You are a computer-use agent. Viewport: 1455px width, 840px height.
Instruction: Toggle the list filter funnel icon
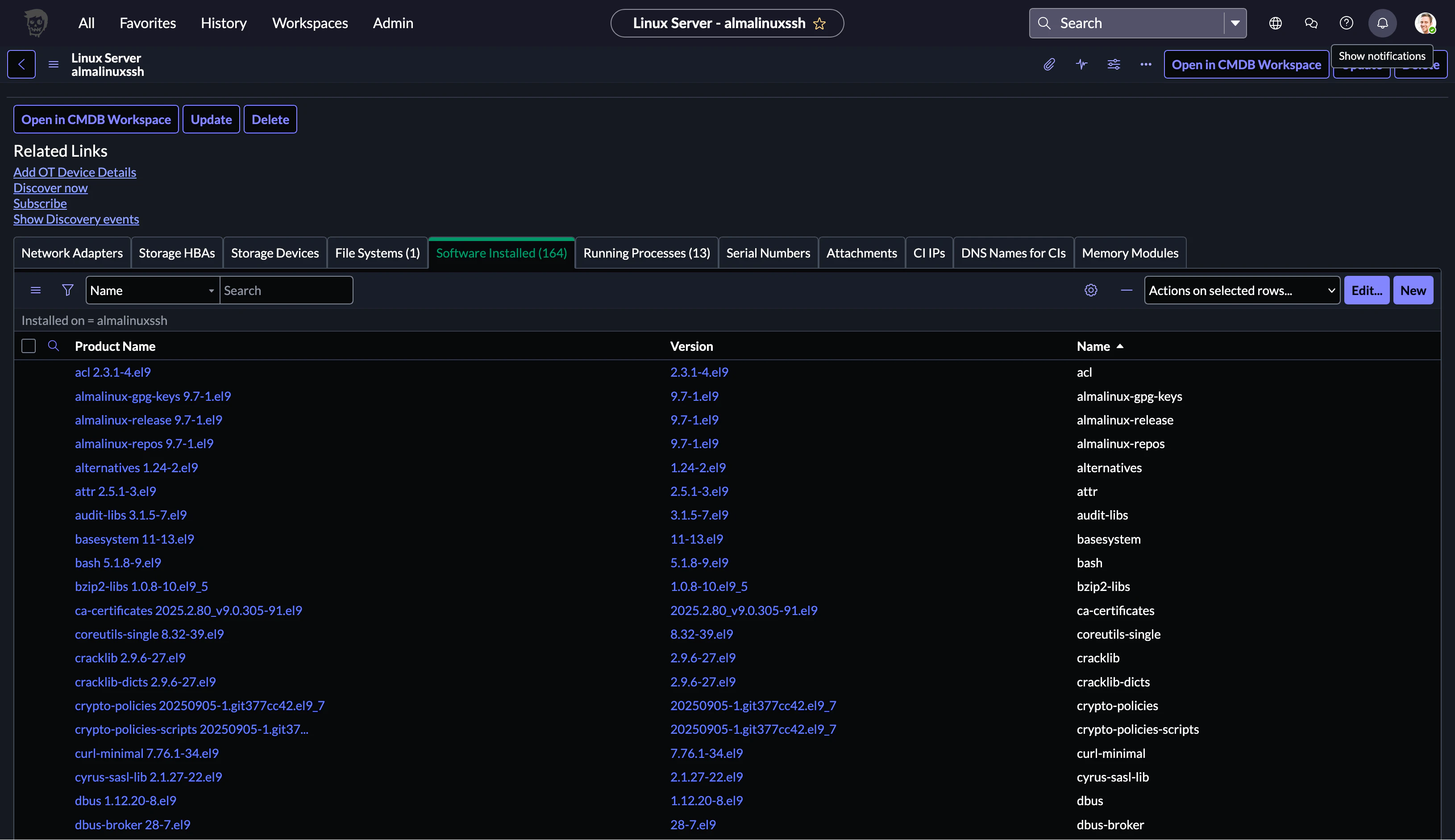pyautogui.click(x=67, y=290)
